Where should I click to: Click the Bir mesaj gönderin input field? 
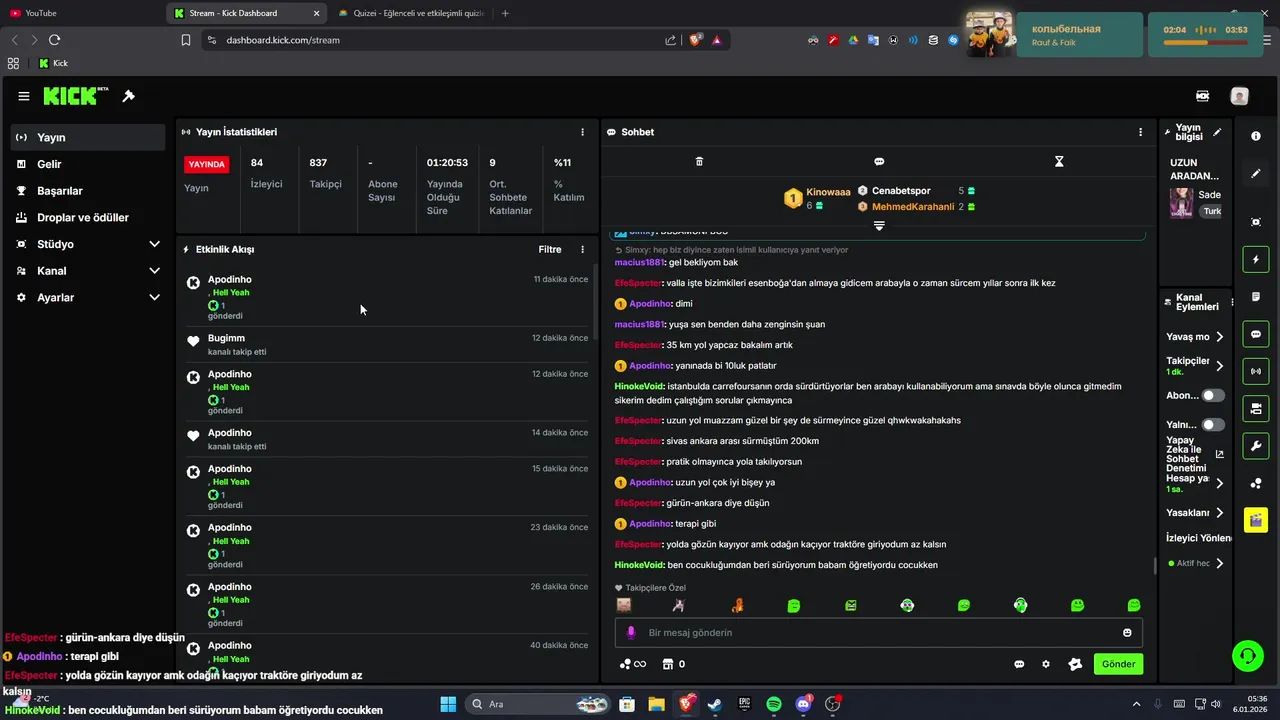[x=878, y=633]
